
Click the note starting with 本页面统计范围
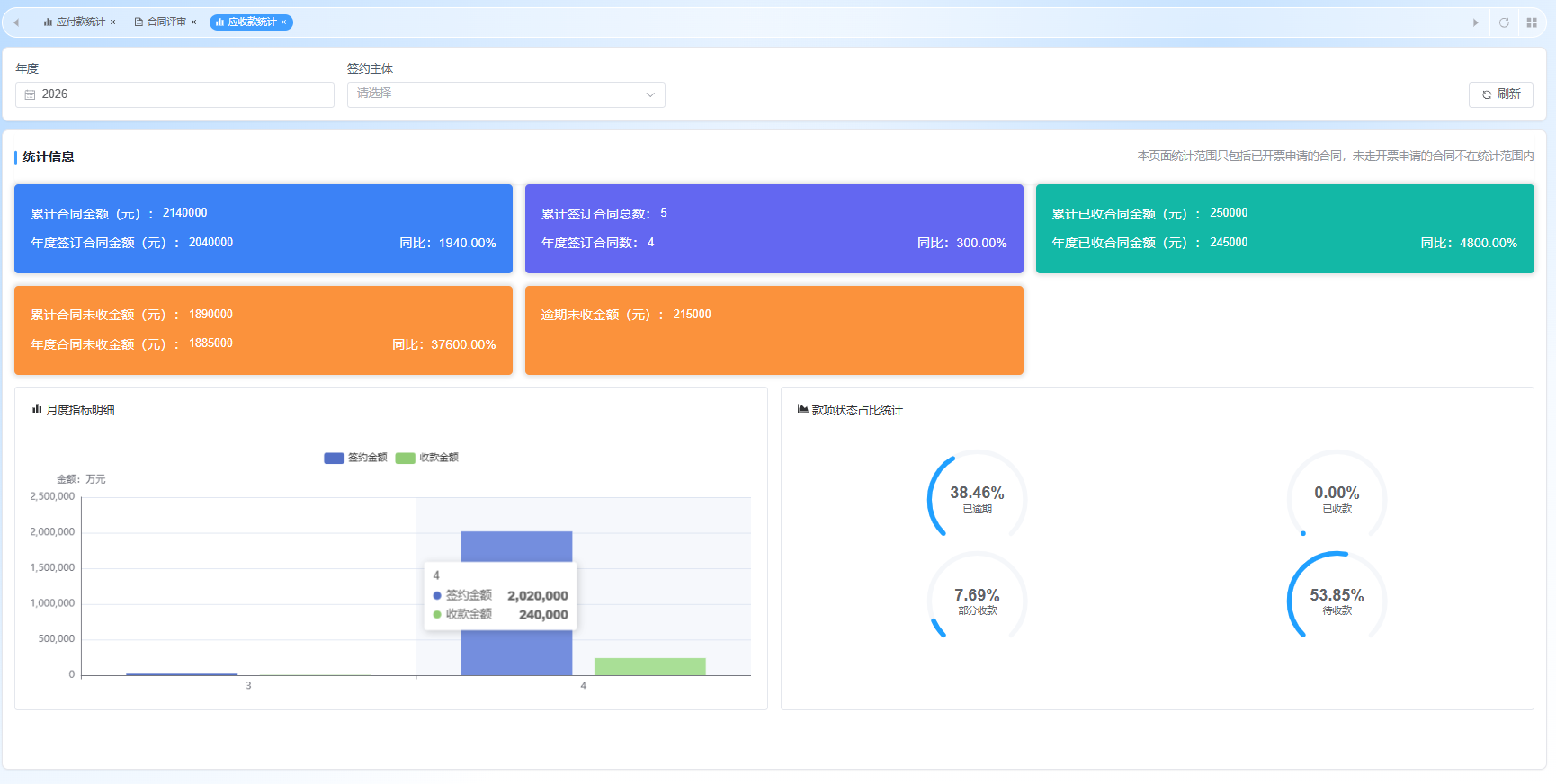tap(1336, 156)
